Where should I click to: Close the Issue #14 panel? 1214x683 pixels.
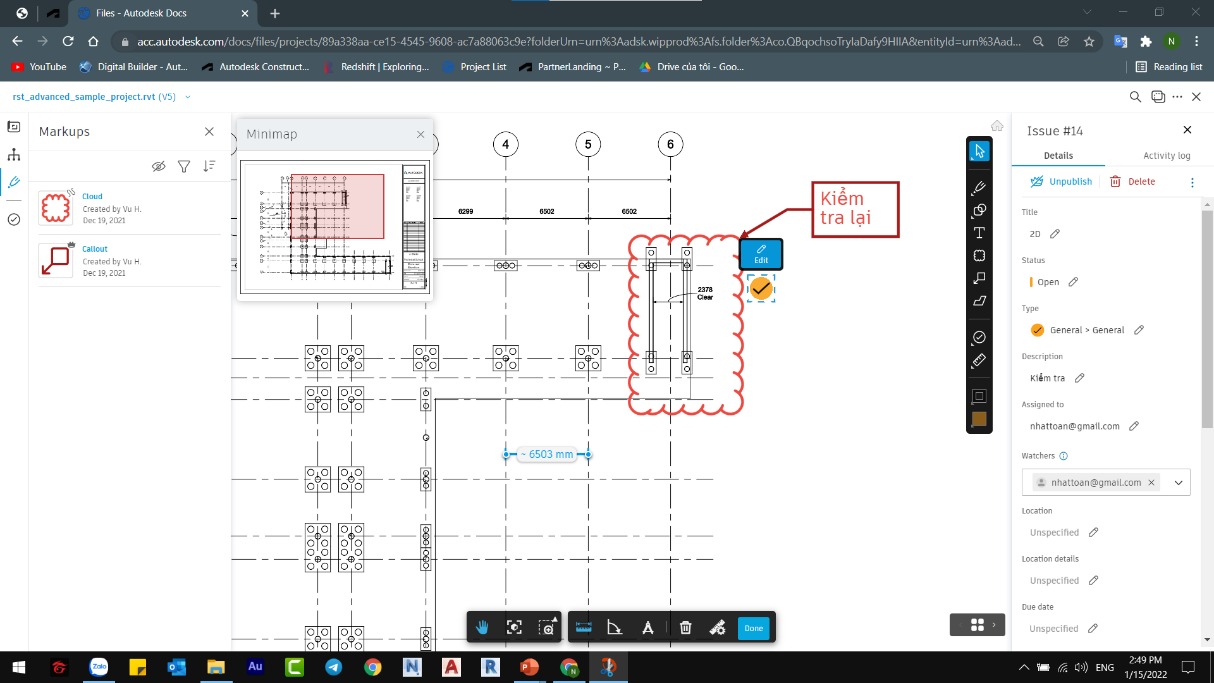[1187, 130]
